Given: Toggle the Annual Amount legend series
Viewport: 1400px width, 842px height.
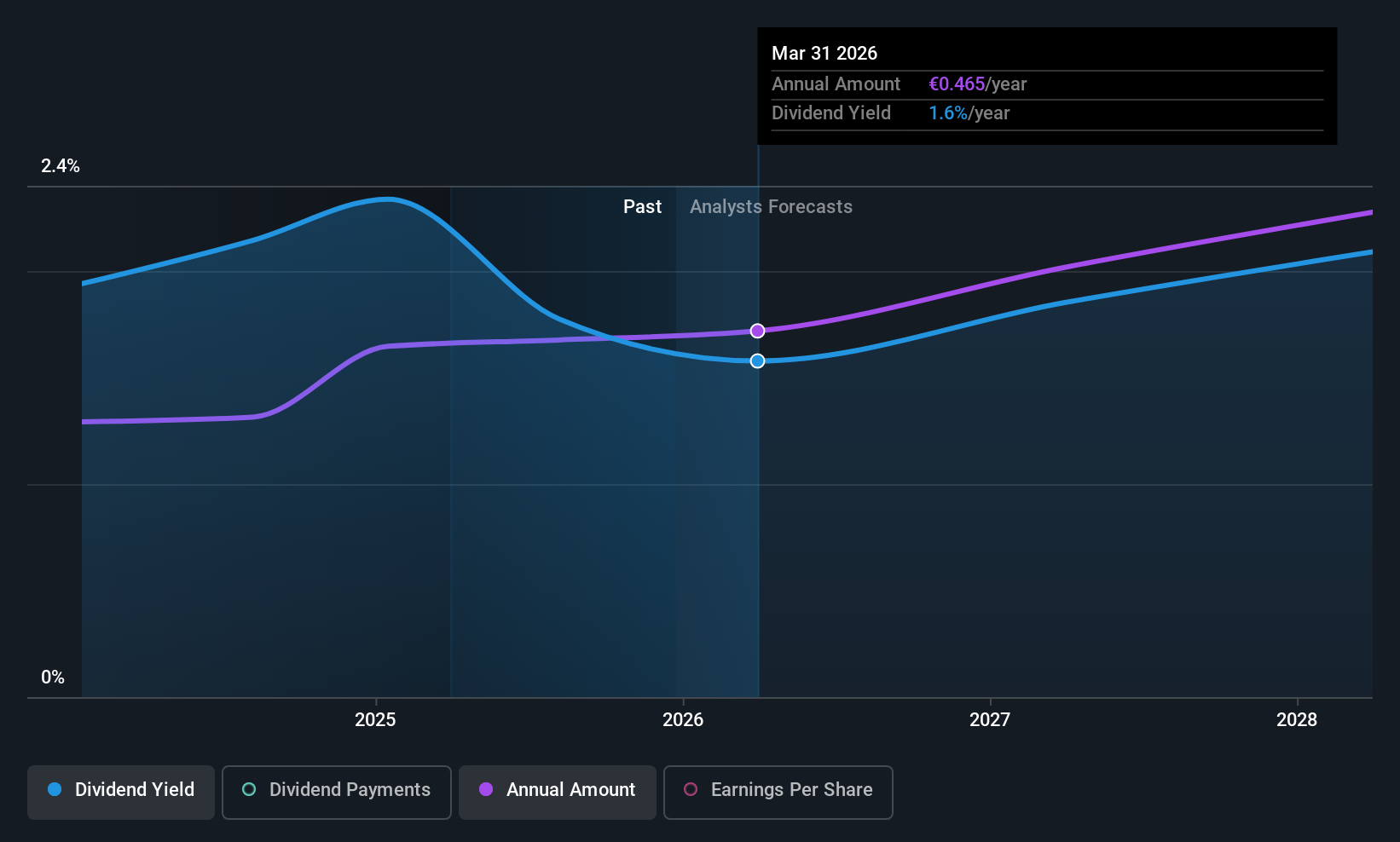Looking at the screenshot, I should coord(558,792).
